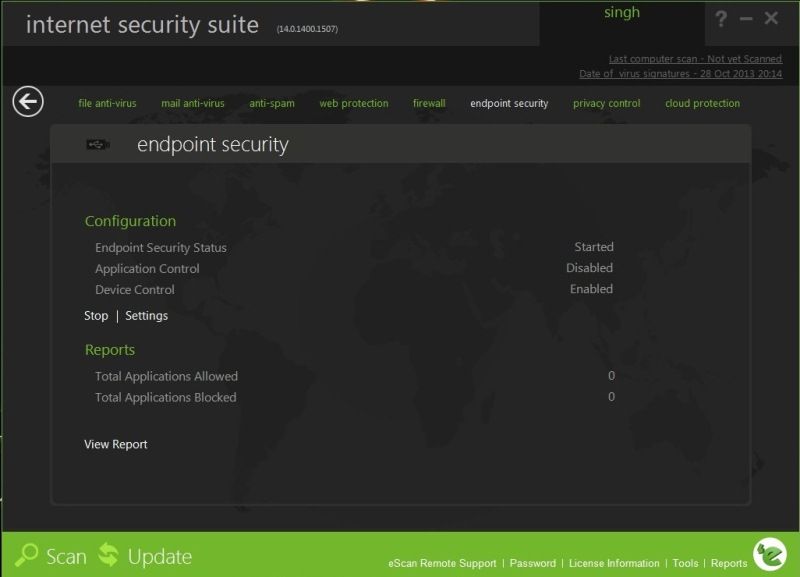The height and width of the screenshot is (577, 800).
Task: Select the endpoint security tab
Action: click(x=509, y=103)
